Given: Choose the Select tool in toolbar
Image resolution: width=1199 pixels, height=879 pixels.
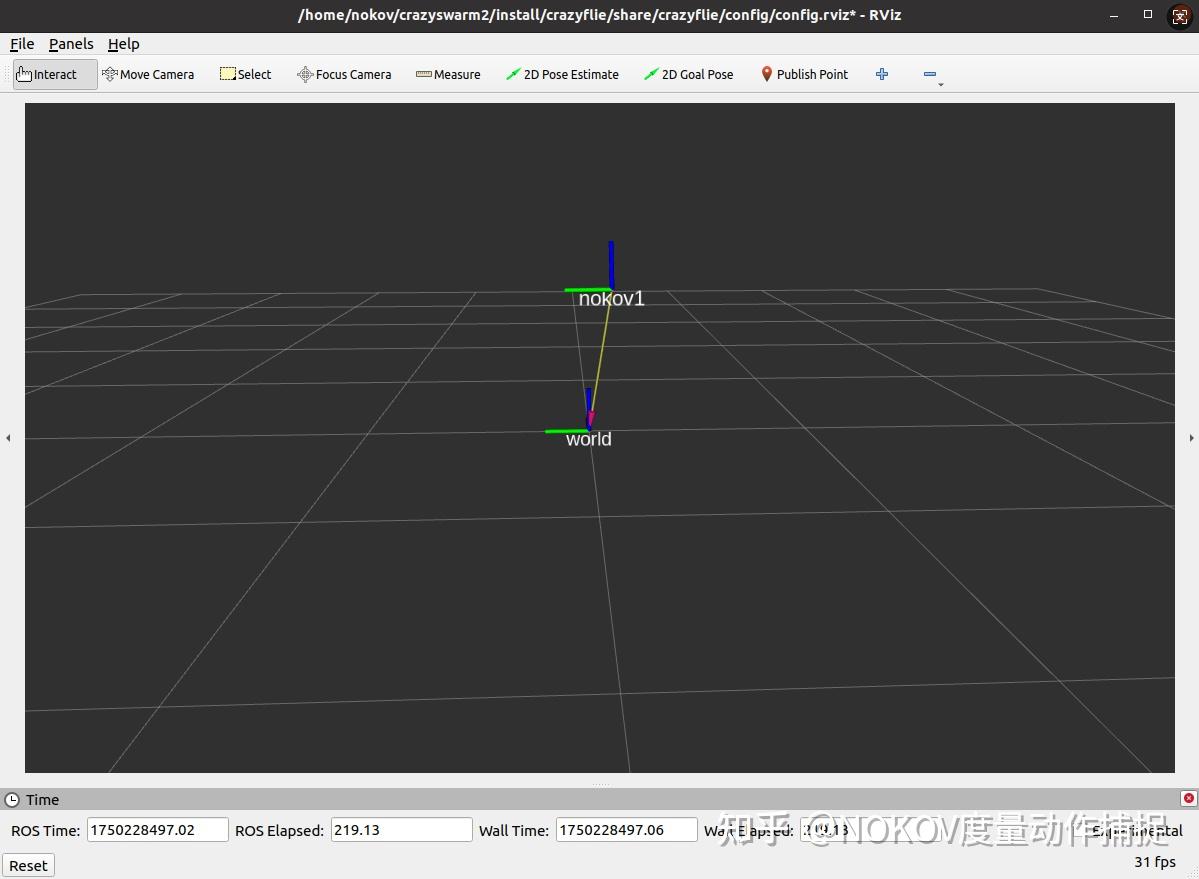Looking at the screenshot, I should click(245, 74).
